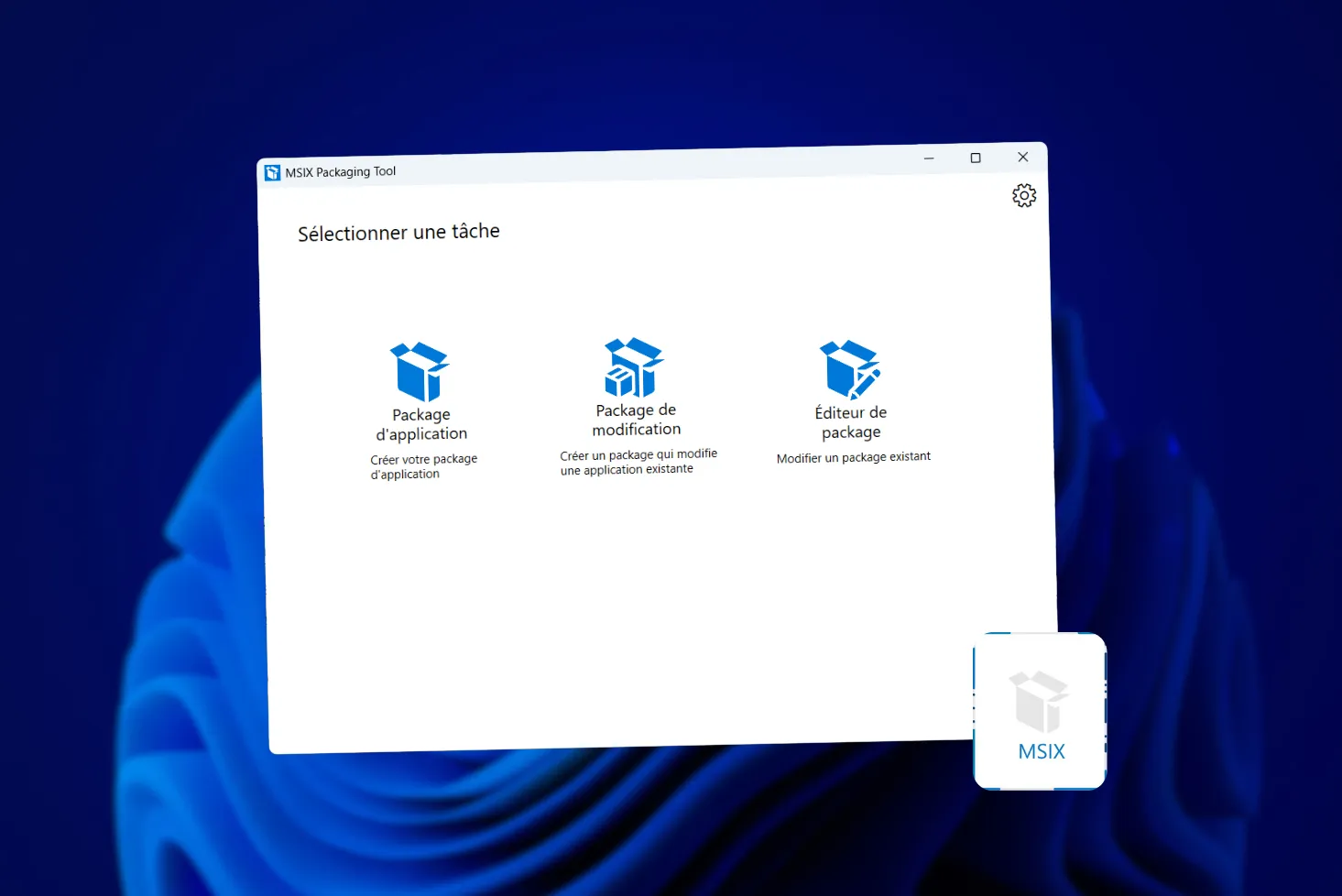This screenshot has width=1342, height=896.
Task: Select the "Éditeur de package" label
Action: pyautogui.click(x=851, y=422)
